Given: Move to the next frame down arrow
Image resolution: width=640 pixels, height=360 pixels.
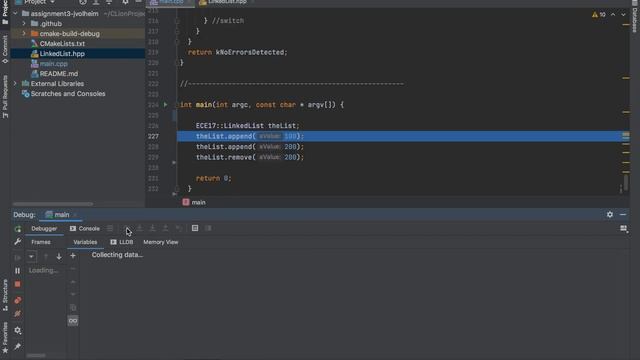Looking at the screenshot, I should (x=59, y=257).
